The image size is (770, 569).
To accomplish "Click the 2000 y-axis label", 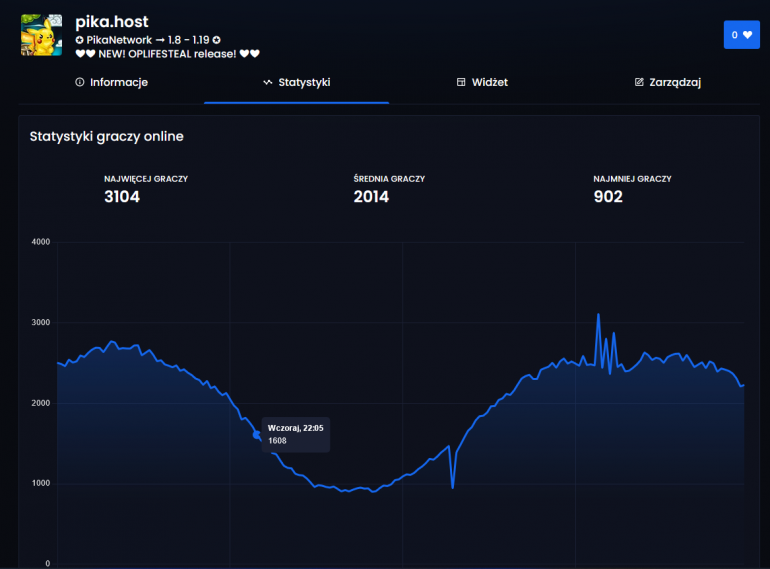I will pyautogui.click(x=41, y=403).
